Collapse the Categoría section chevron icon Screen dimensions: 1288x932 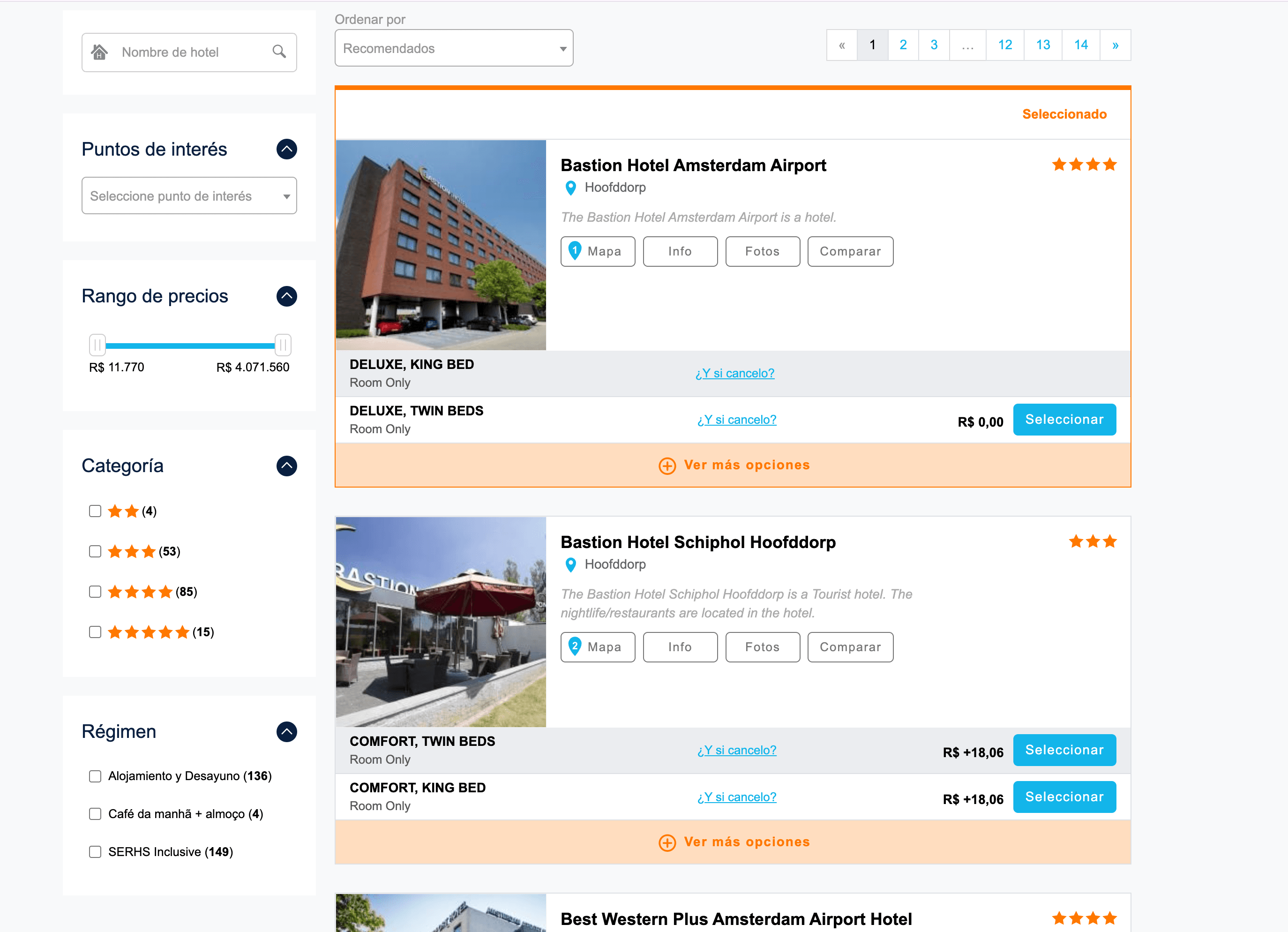click(286, 466)
